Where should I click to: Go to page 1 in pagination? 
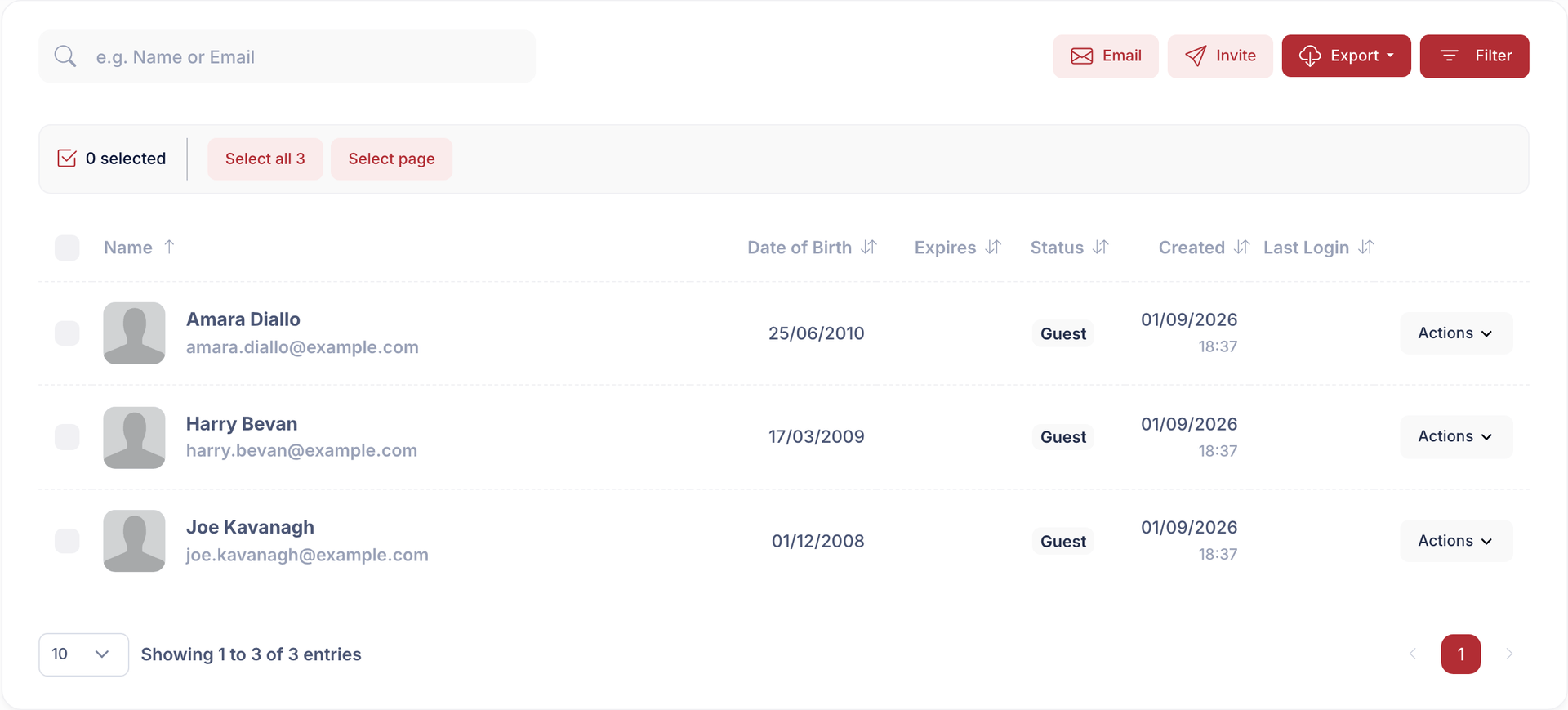[1461, 654]
